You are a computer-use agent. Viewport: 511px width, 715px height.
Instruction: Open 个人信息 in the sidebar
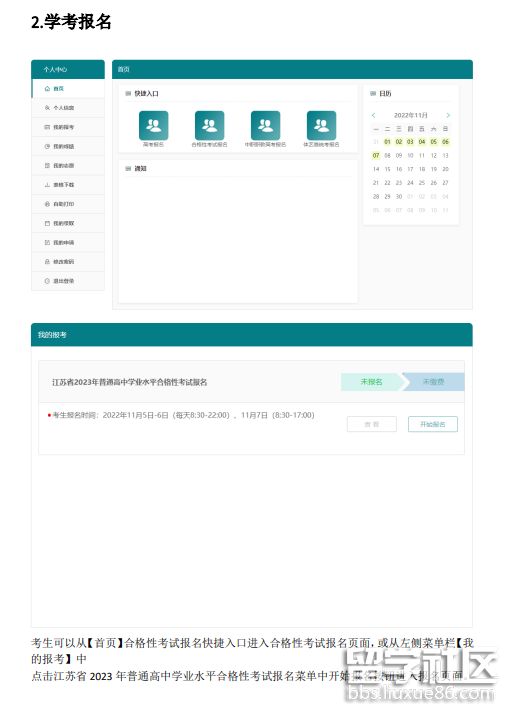coord(68,108)
